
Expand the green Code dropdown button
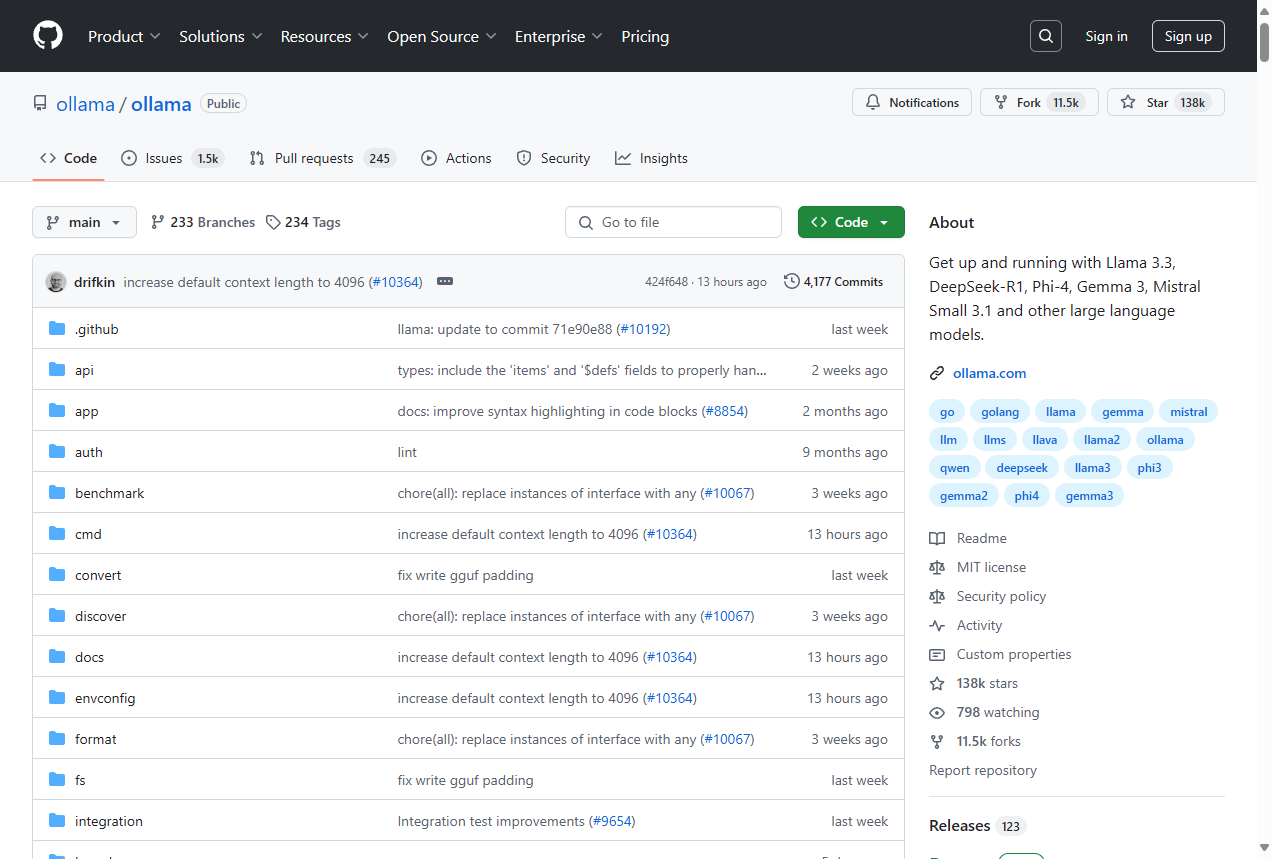850,222
